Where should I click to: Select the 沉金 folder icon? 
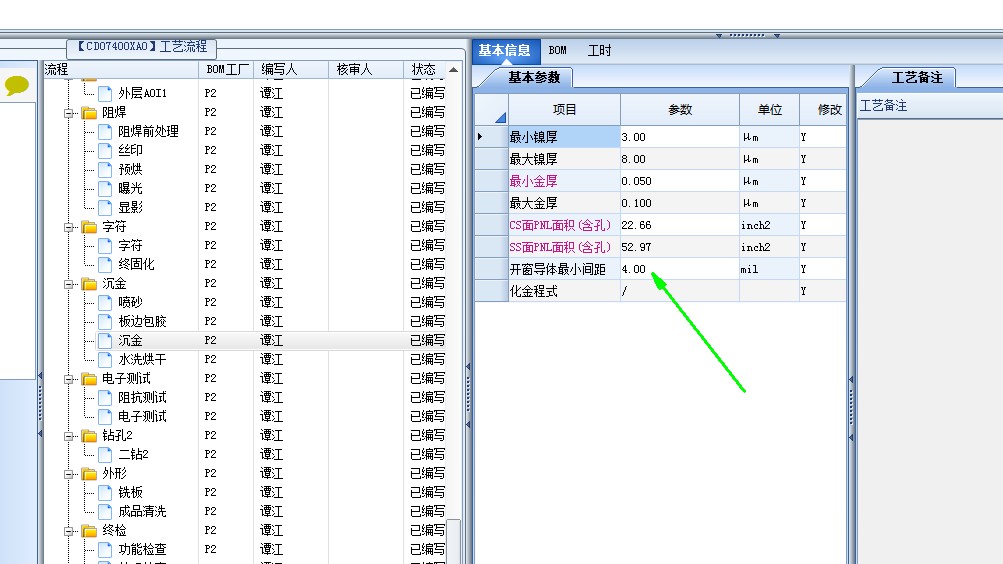pyautogui.click(x=90, y=284)
